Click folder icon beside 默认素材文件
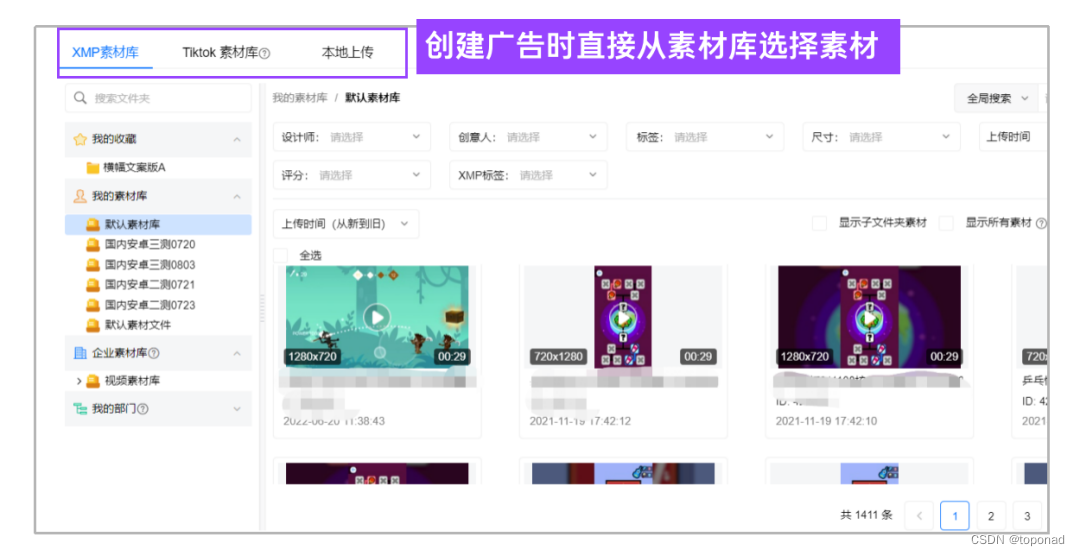Screen dimensions: 1080x556 93,325
